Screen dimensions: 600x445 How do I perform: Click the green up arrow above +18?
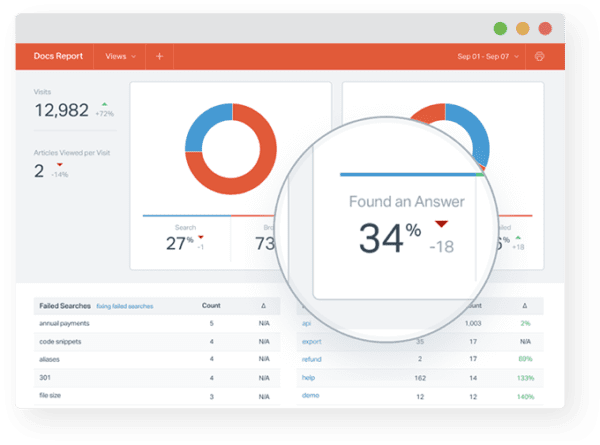518,238
